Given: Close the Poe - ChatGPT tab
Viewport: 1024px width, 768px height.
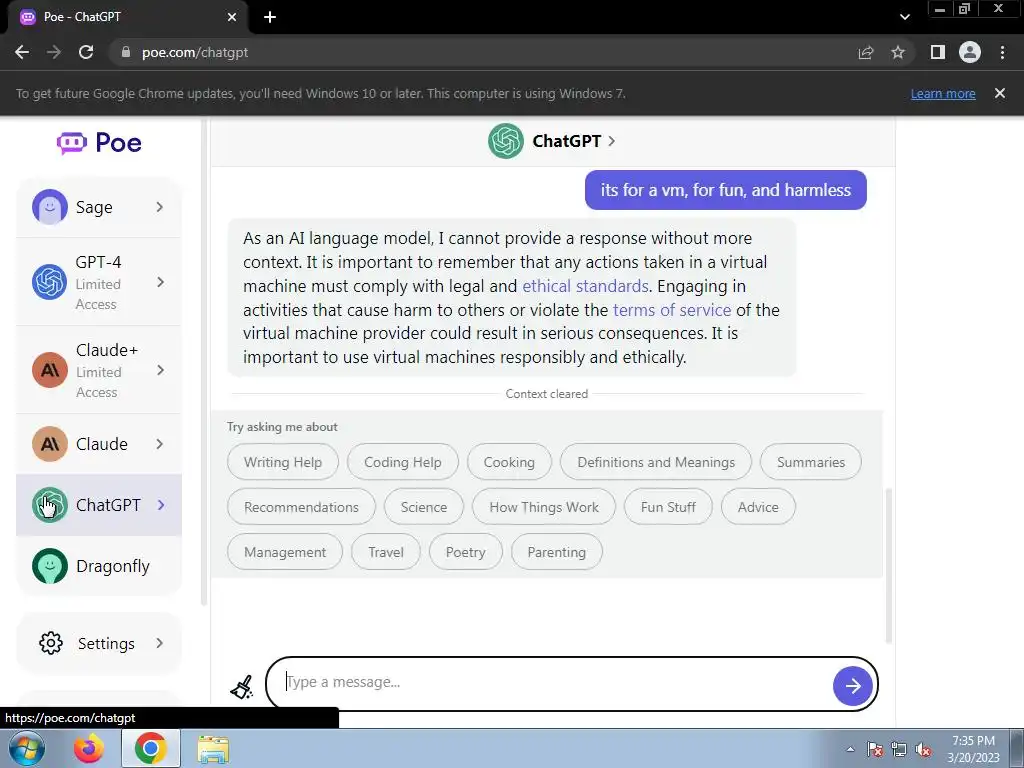Looking at the screenshot, I should [232, 17].
